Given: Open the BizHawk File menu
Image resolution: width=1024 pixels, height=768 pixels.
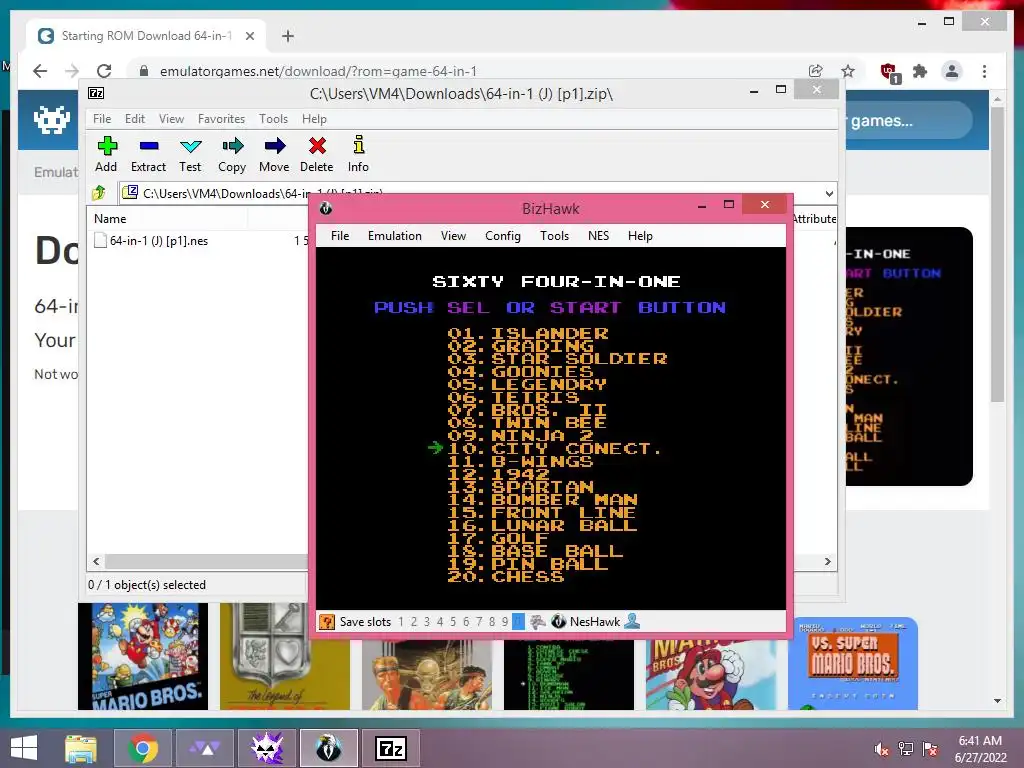Looking at the screenshot, I should pos(340,236).
